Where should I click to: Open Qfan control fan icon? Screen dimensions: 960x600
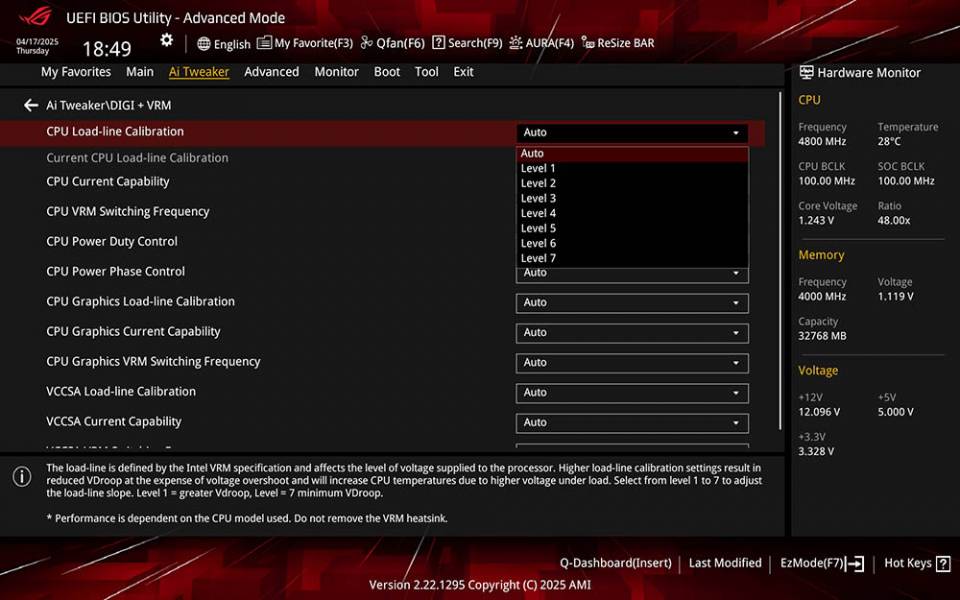[366, 42]
